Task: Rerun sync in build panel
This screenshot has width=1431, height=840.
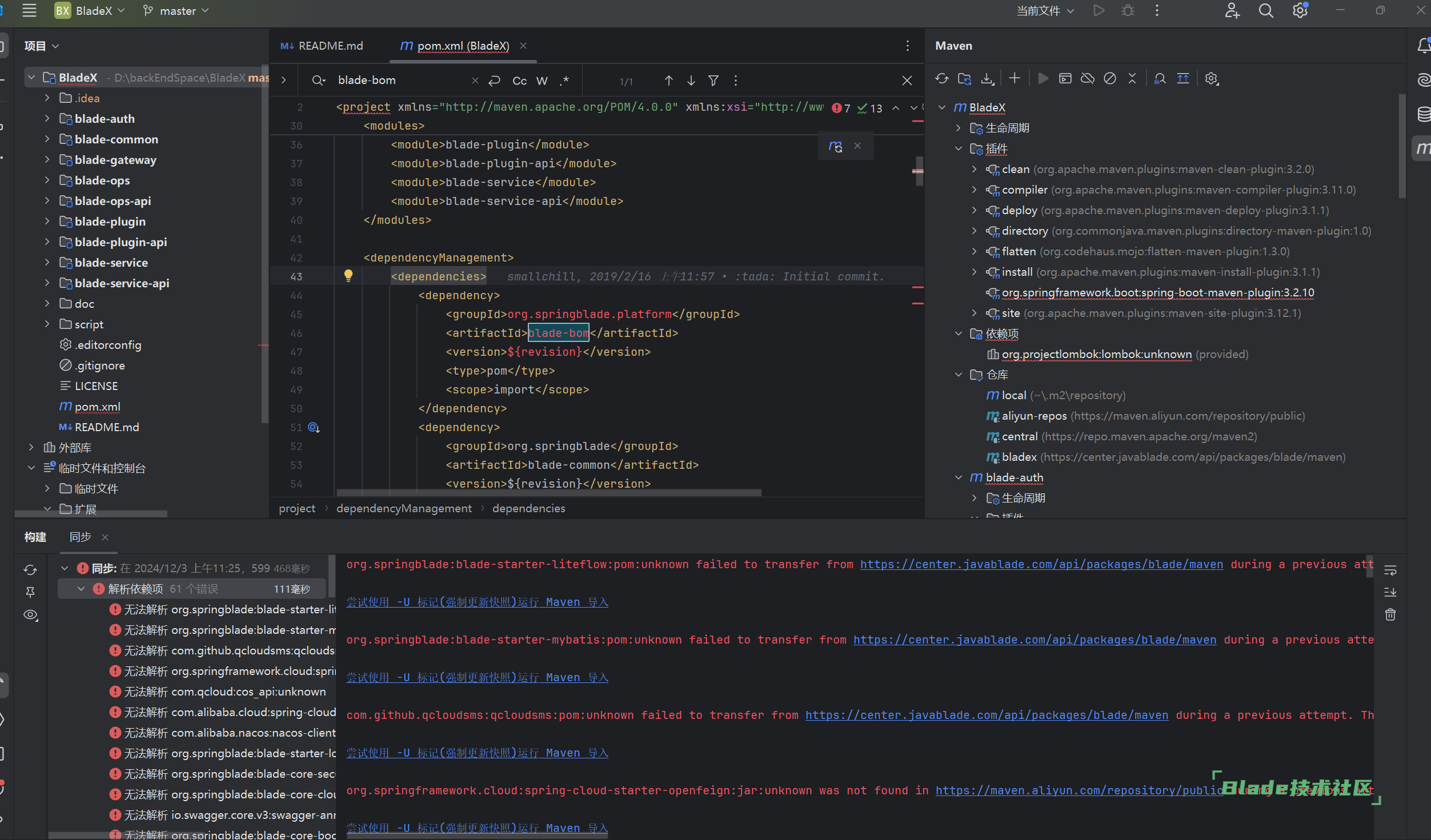Action: click(x=30, y=570)
